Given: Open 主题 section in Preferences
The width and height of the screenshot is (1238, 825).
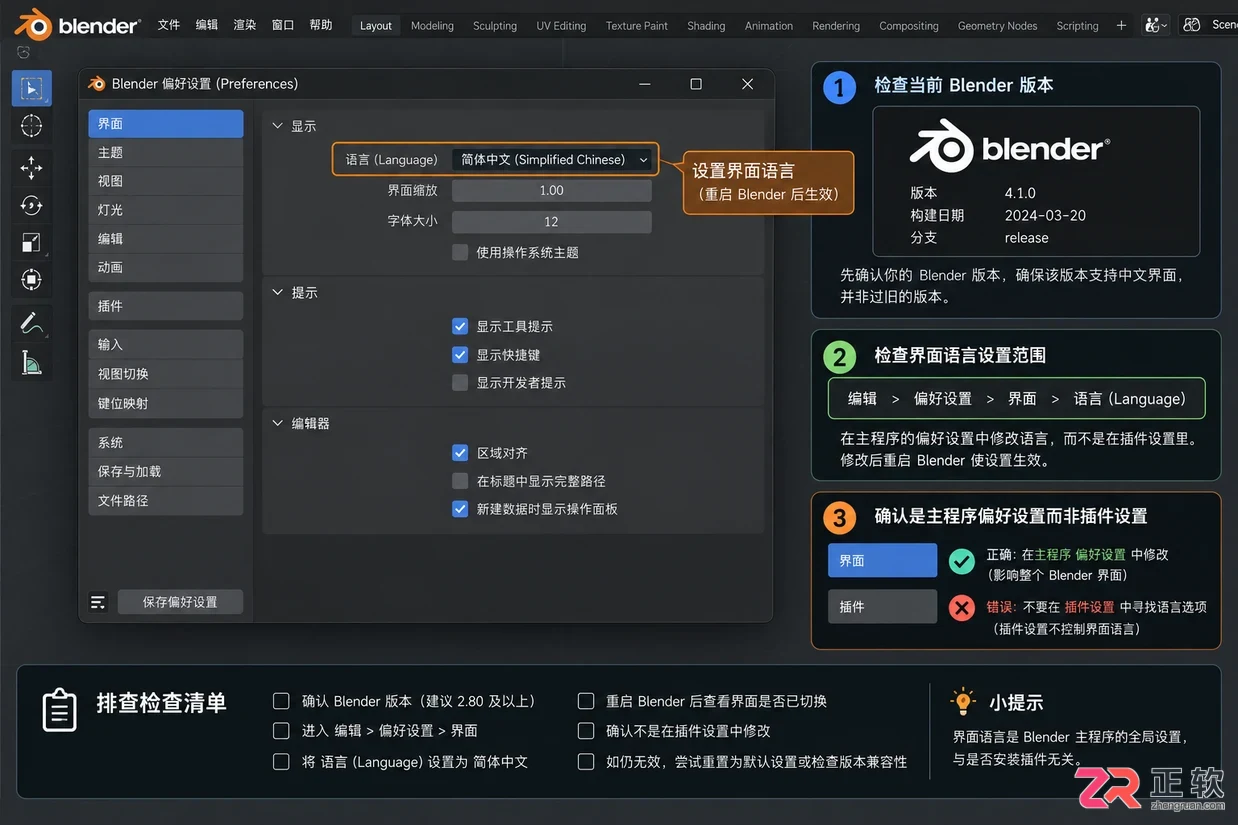Looking at the screenshot, I should [166, 153].
